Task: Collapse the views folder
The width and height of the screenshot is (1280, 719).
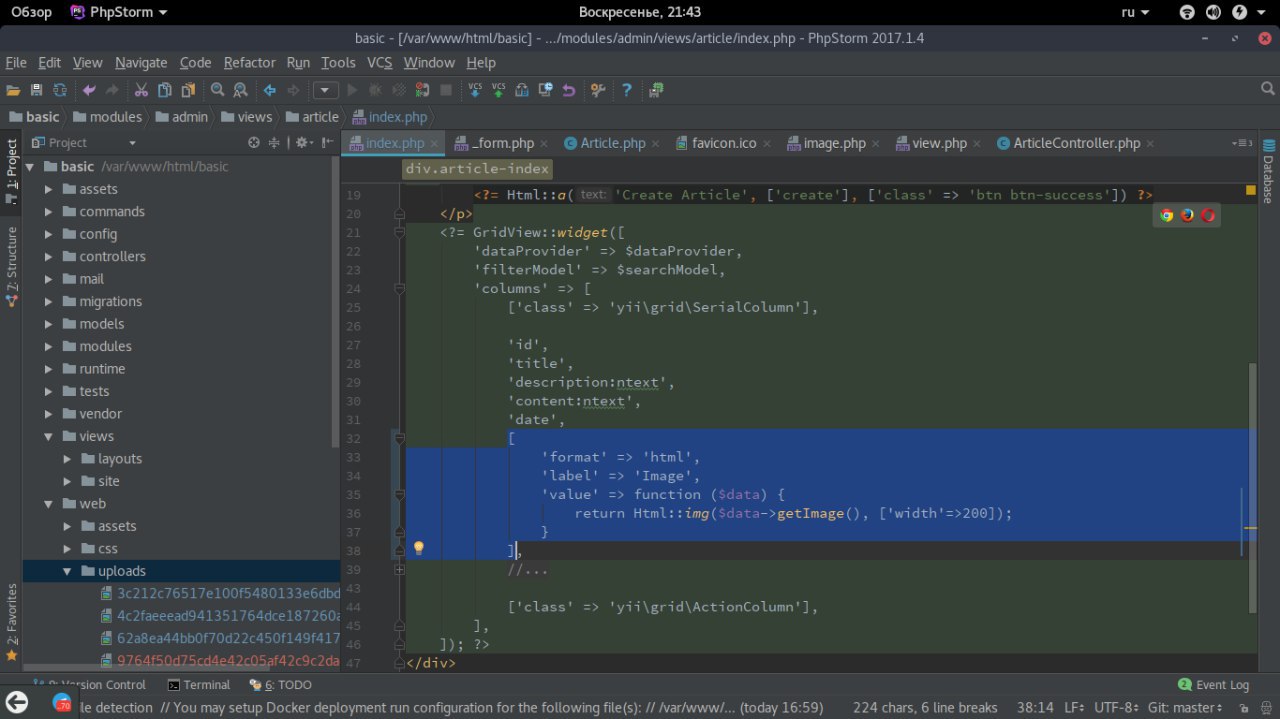Action: pos(48,436)
